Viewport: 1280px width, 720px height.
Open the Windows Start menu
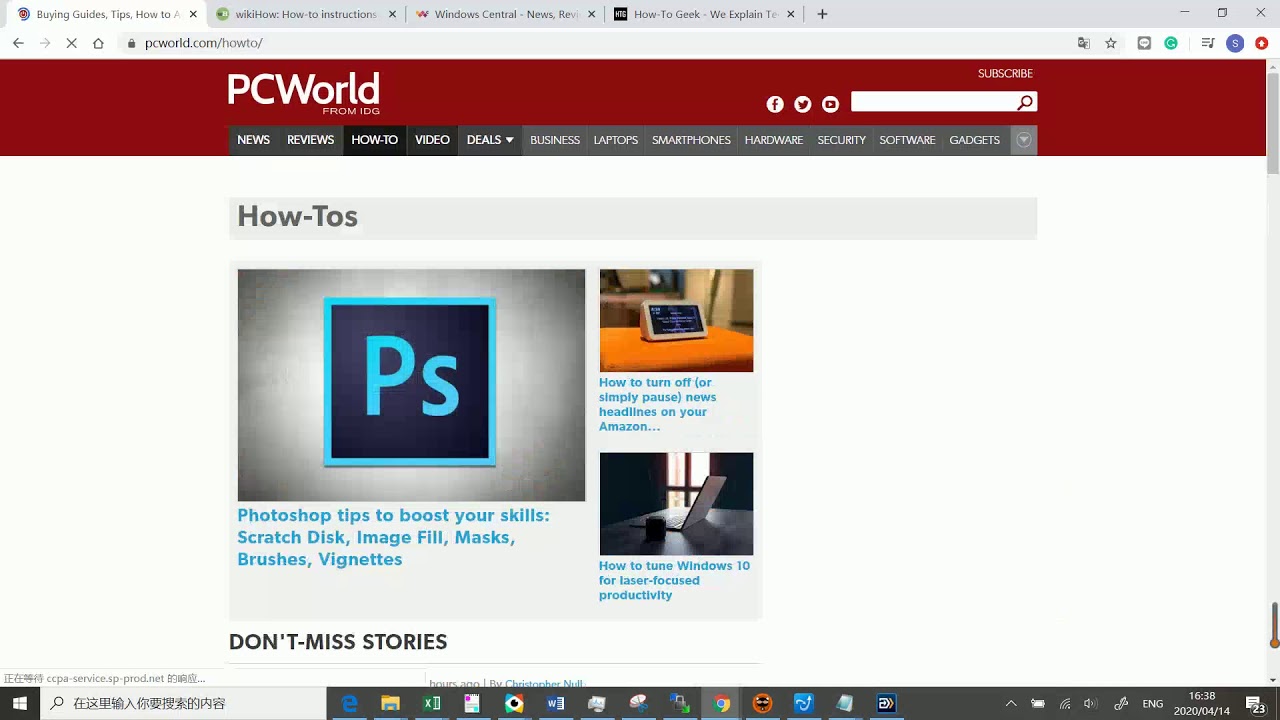[x=20, y=703]
